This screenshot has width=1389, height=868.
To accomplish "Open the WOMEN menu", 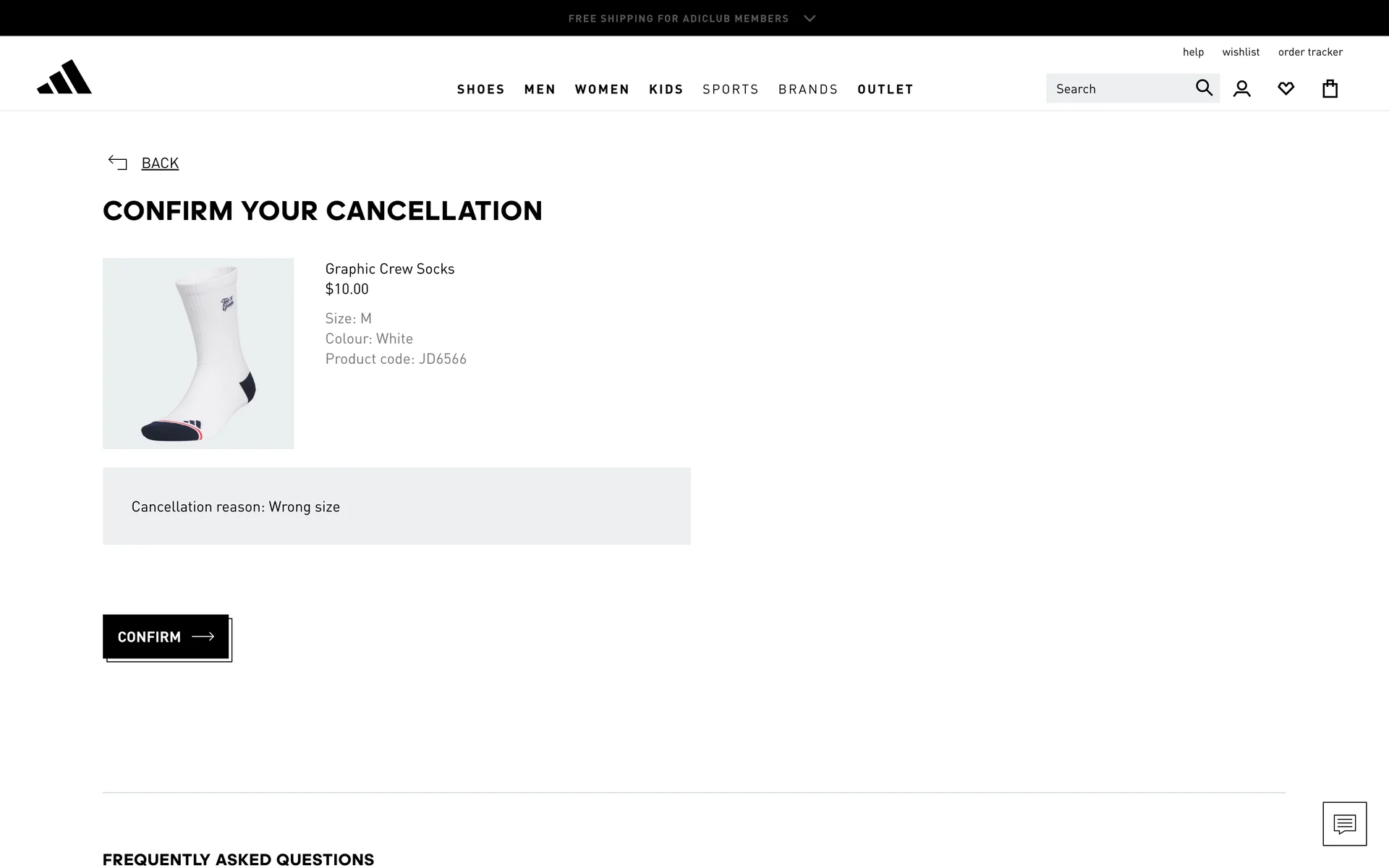I will (x=602, y=89).
